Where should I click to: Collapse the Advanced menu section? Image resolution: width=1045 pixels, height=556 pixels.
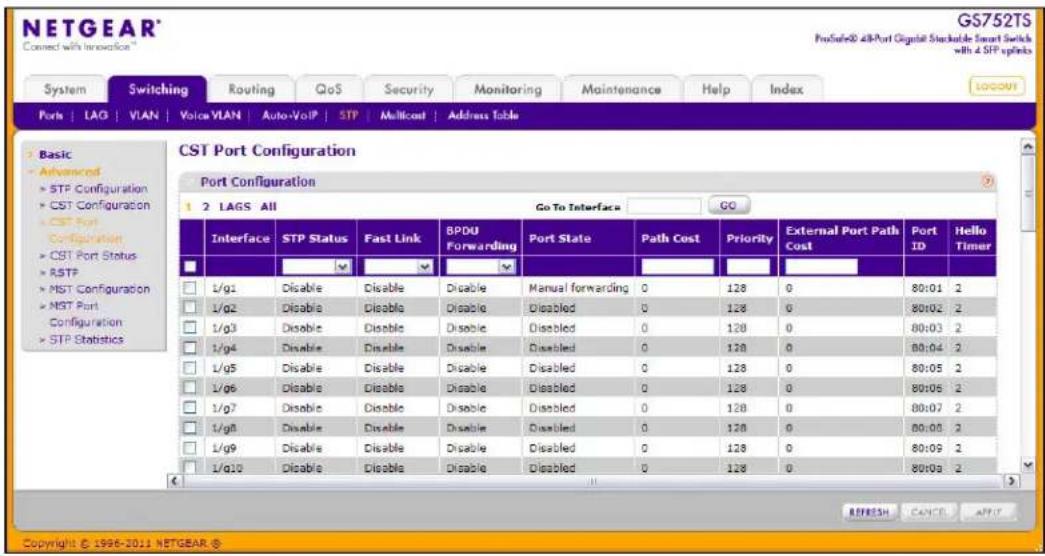66,171
